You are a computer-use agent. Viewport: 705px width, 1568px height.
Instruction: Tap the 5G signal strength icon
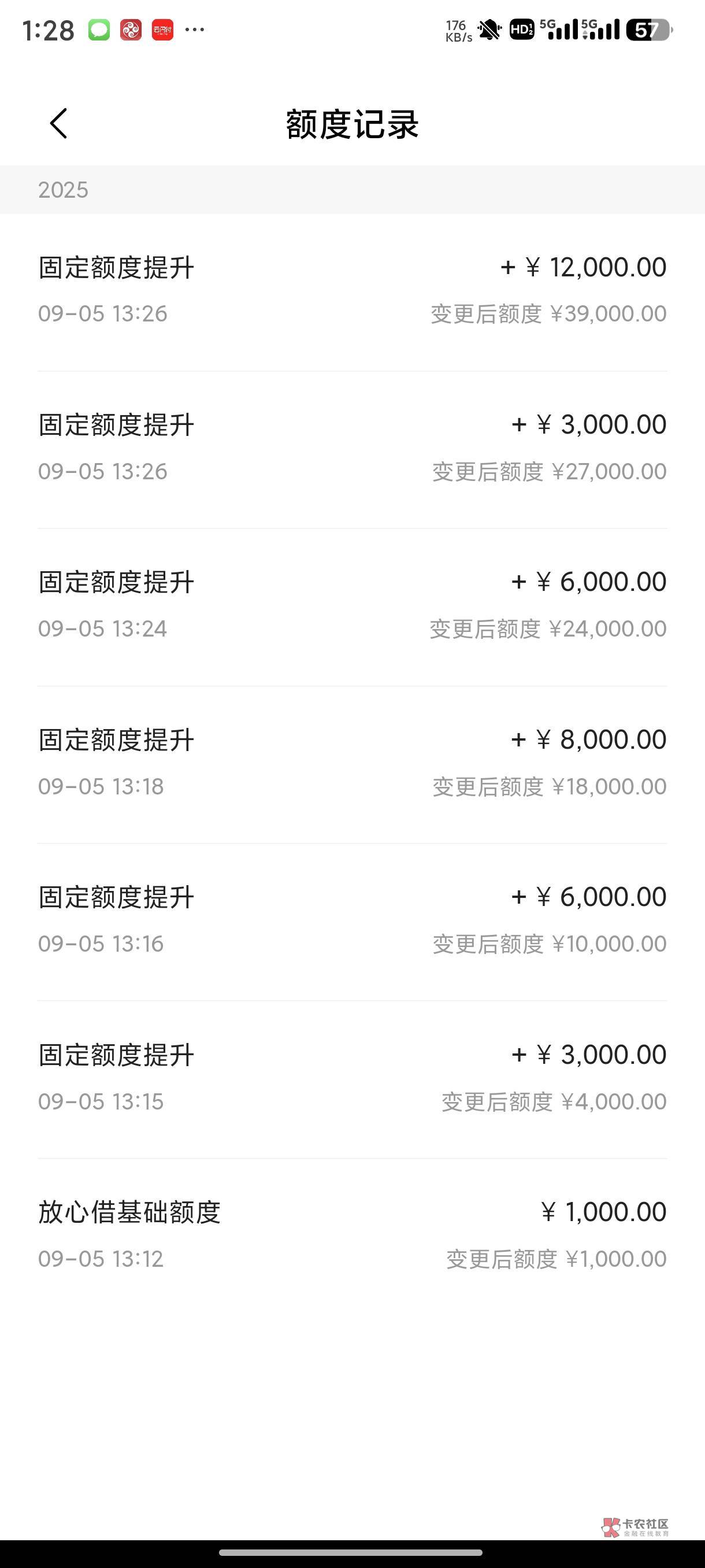pos(558,29)
